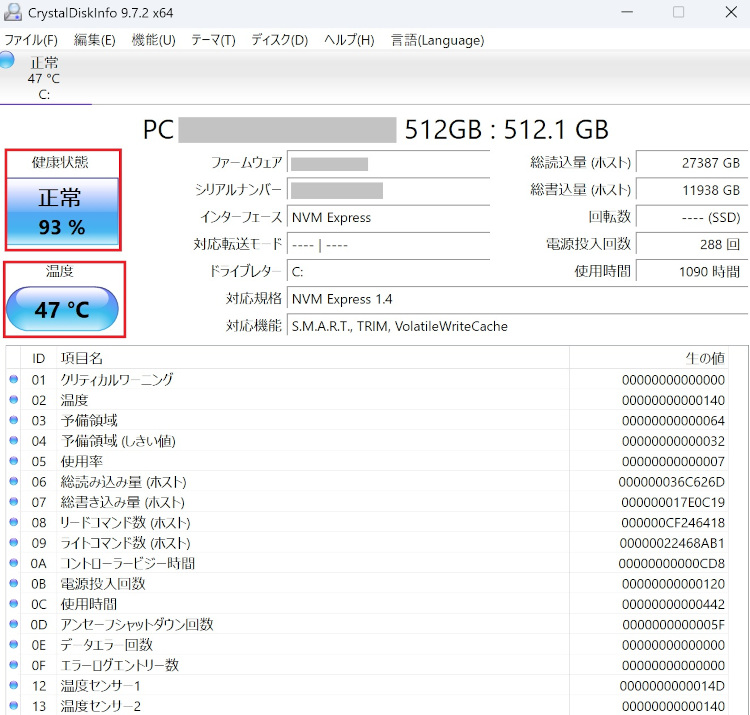This screenshot has height=715, width=750.
Task: Click the status dot for ID 0B 電源投入回数 row
Action: pyautogui.click(x=13, y=583)
